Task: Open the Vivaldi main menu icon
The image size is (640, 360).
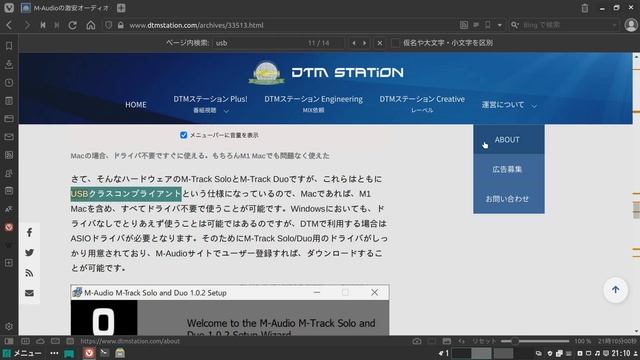Action: (9, 8)
